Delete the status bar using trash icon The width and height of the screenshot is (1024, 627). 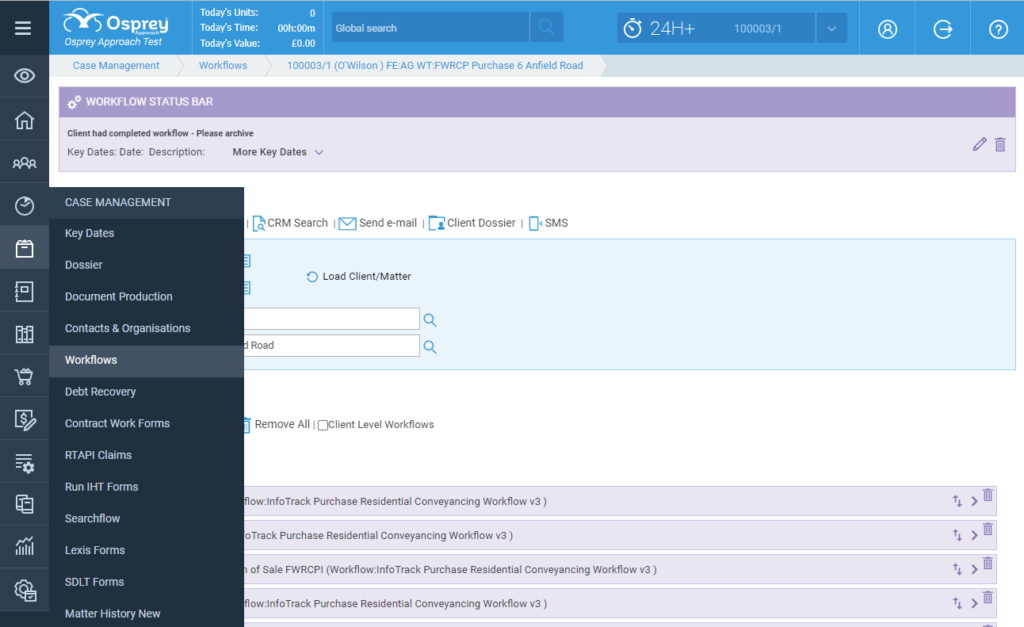tap(1001, 144)
